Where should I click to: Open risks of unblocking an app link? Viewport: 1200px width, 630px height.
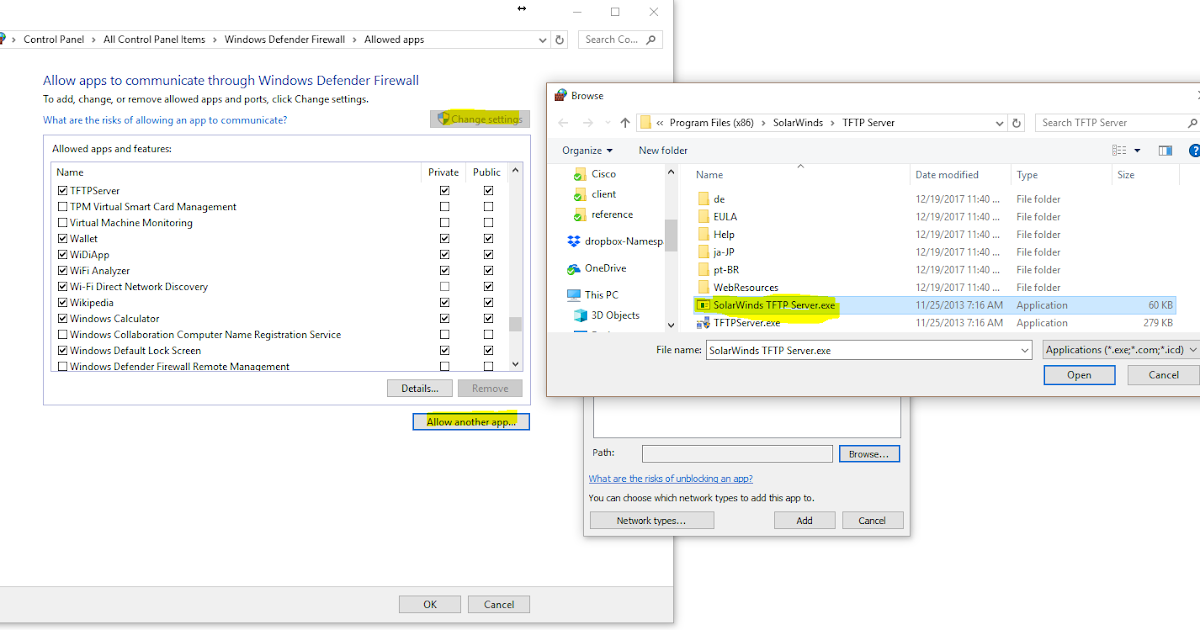click(x=669, y=478)
